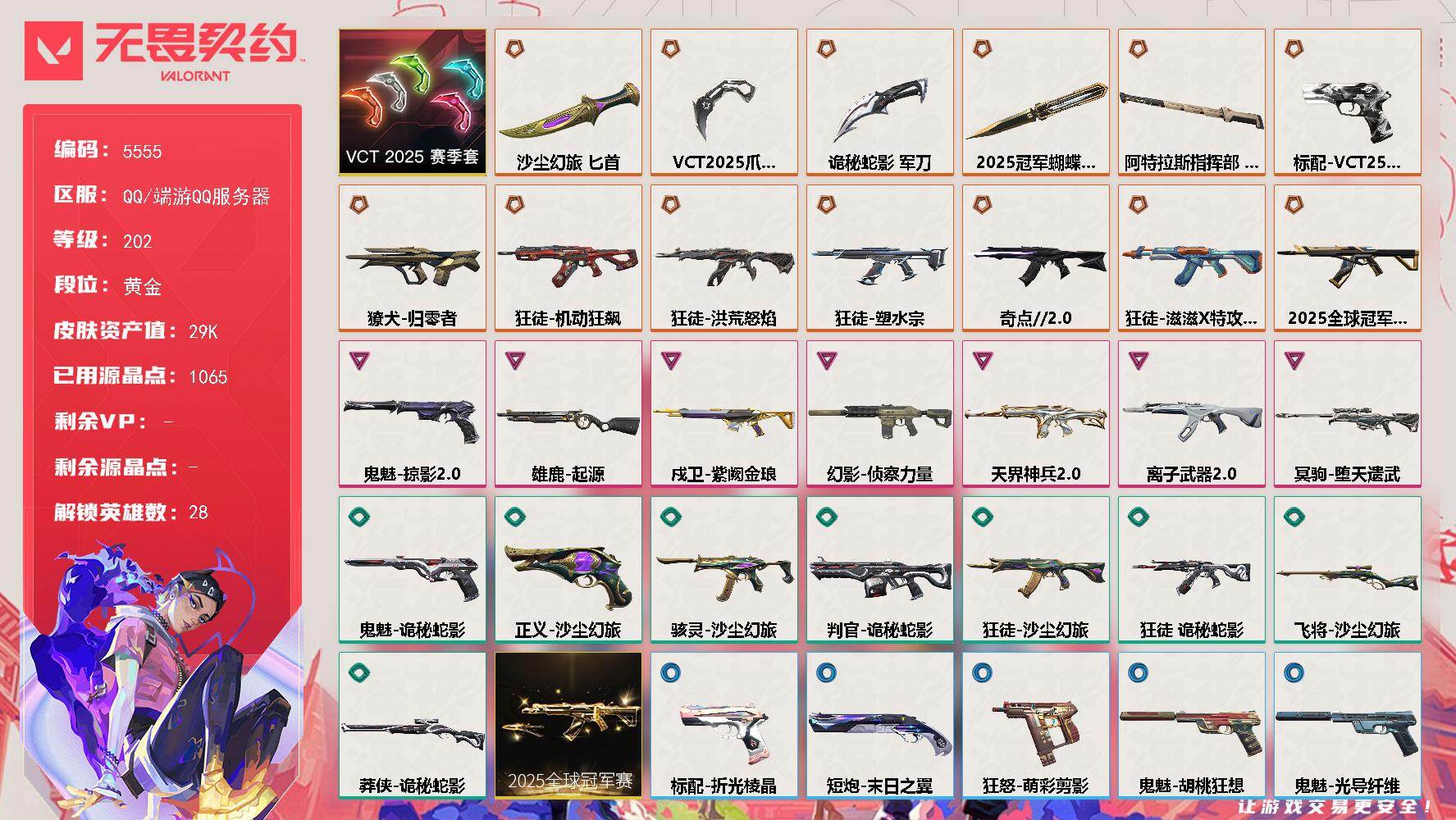Select the 短炮-末日之翼 shotgun skin
This screenshot has width=1456, height=820.
pyautogui.click(x=880, y=725)
